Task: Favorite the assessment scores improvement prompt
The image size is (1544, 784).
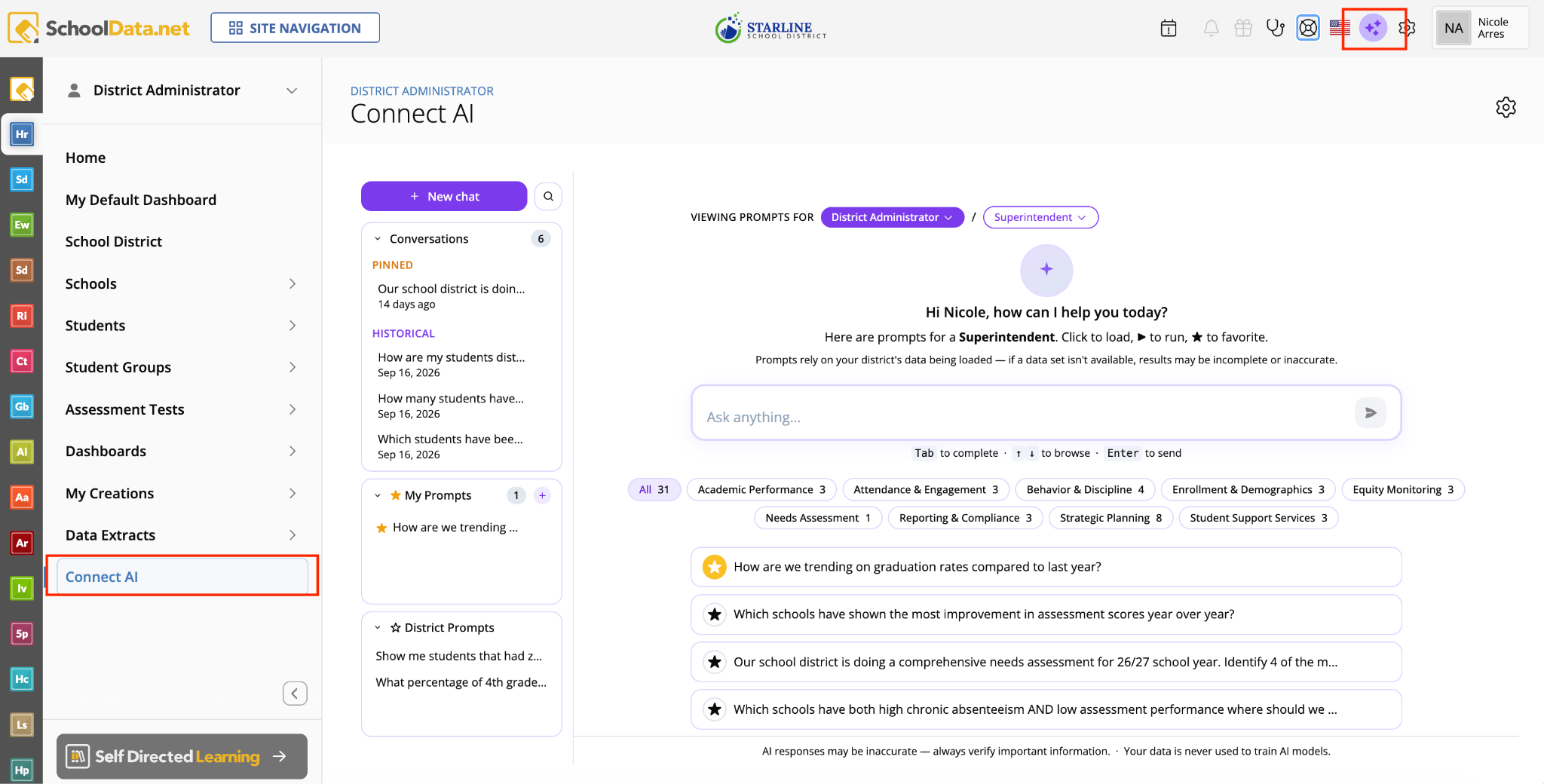Action: tap(715, 614)
